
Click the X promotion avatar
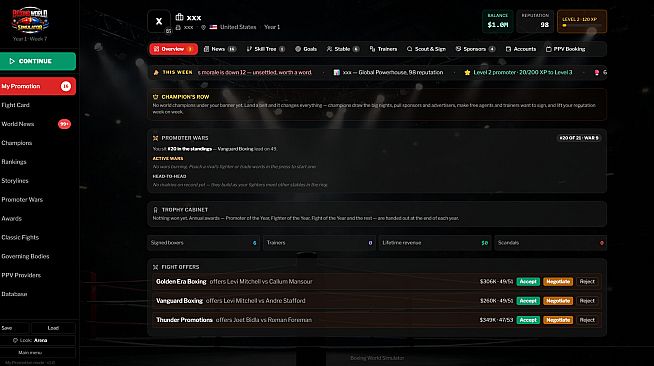coord(159,21)
